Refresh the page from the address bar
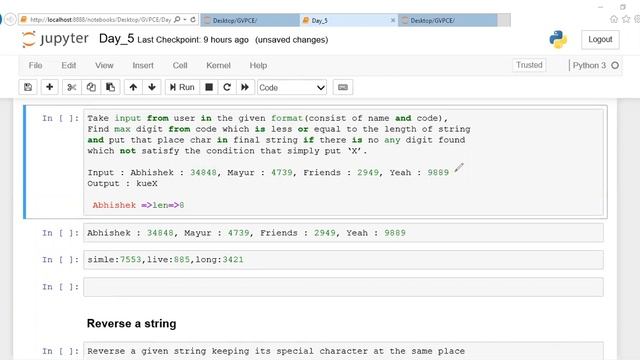Screen dimensions: 640x360 pyautogui.click(x=193, y=19)
